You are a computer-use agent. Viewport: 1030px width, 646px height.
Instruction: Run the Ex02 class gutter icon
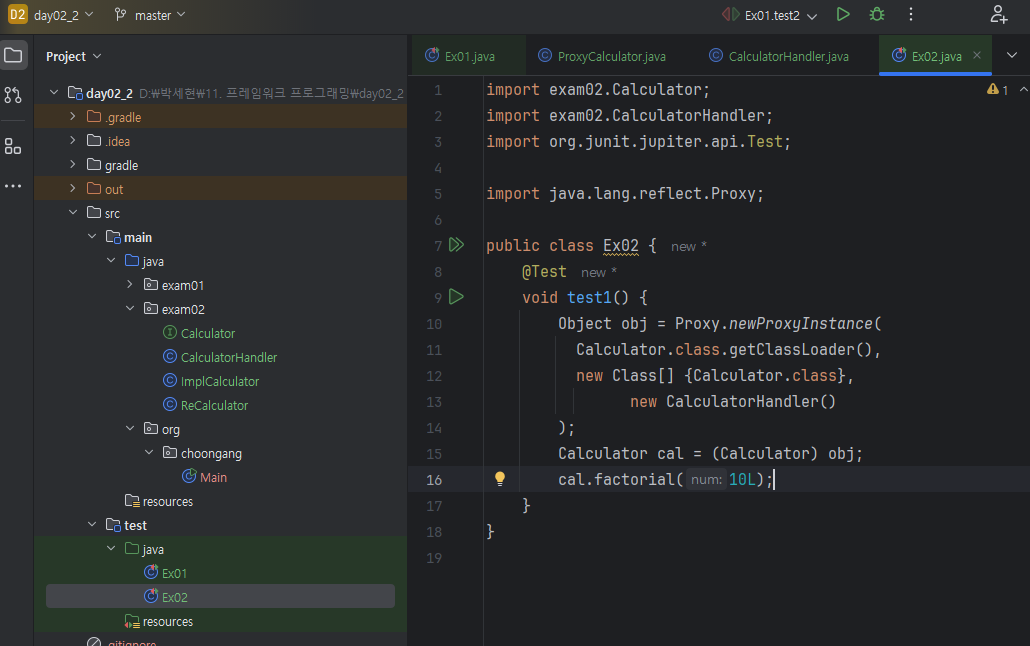[456, 245]
